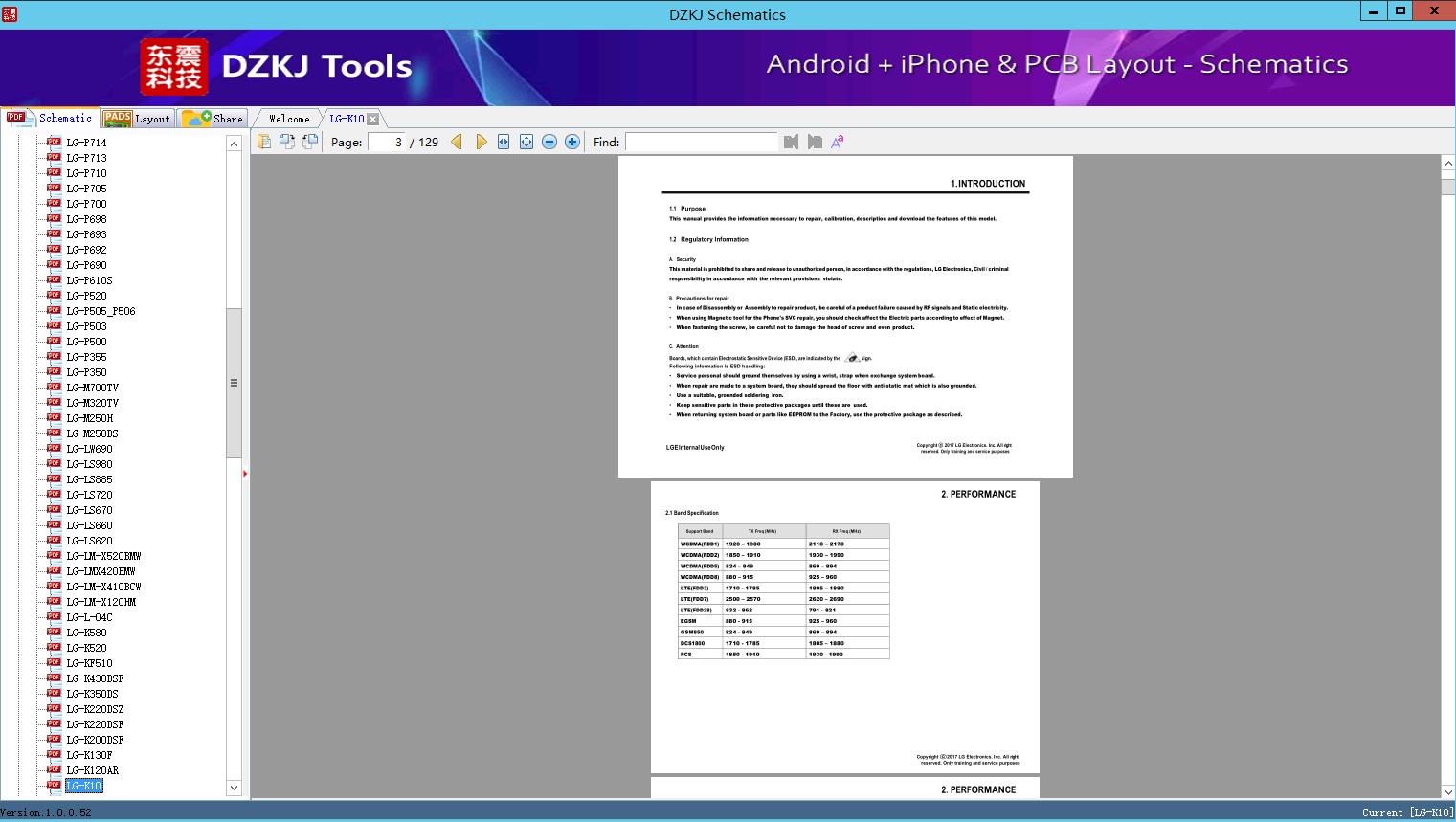
Task: Select LG-LMX420BMW entry
Action: pos(101,571)
